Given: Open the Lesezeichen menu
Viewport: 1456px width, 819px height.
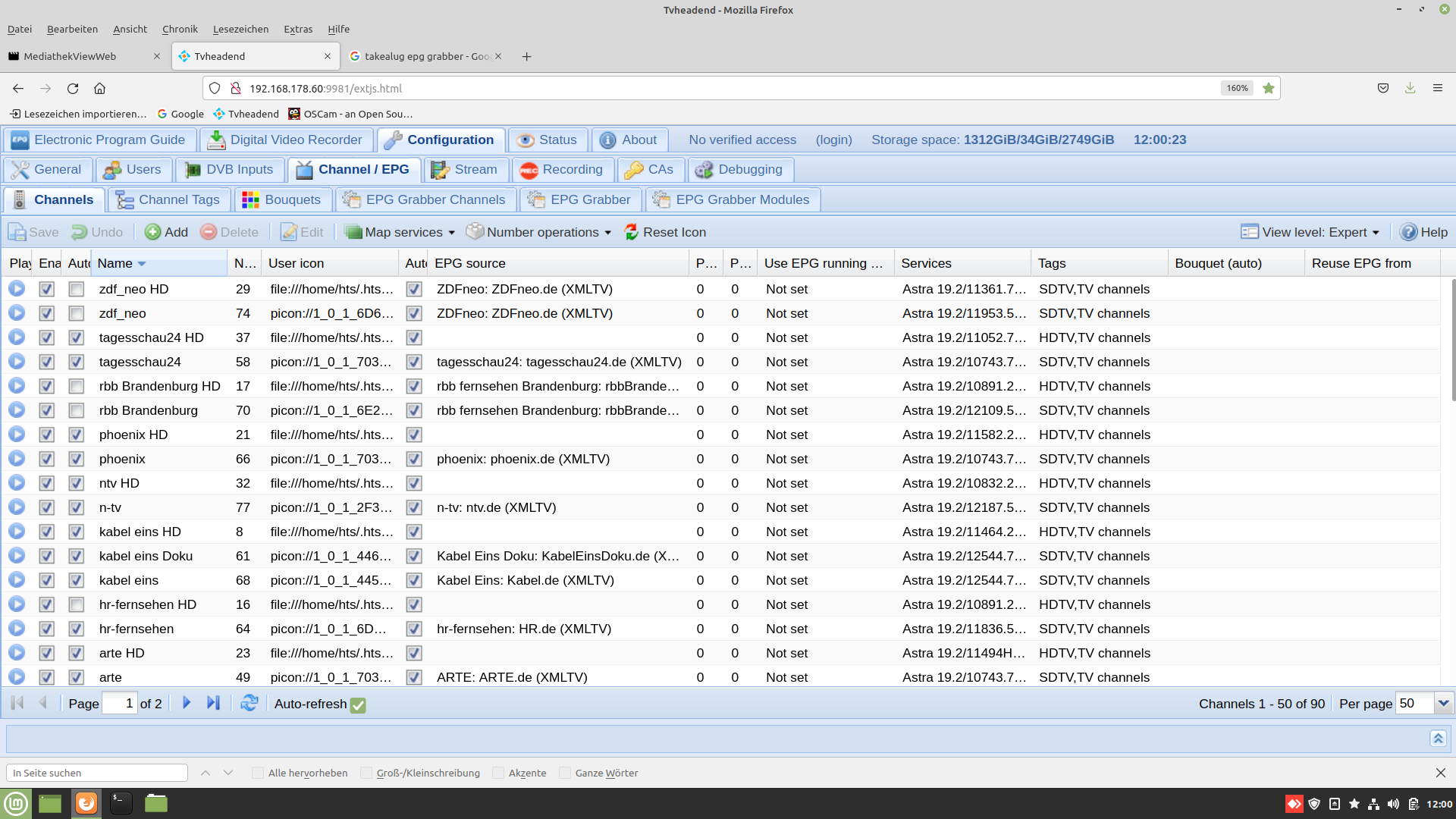Looking at the screenshot, I should [x=240, y=29].
